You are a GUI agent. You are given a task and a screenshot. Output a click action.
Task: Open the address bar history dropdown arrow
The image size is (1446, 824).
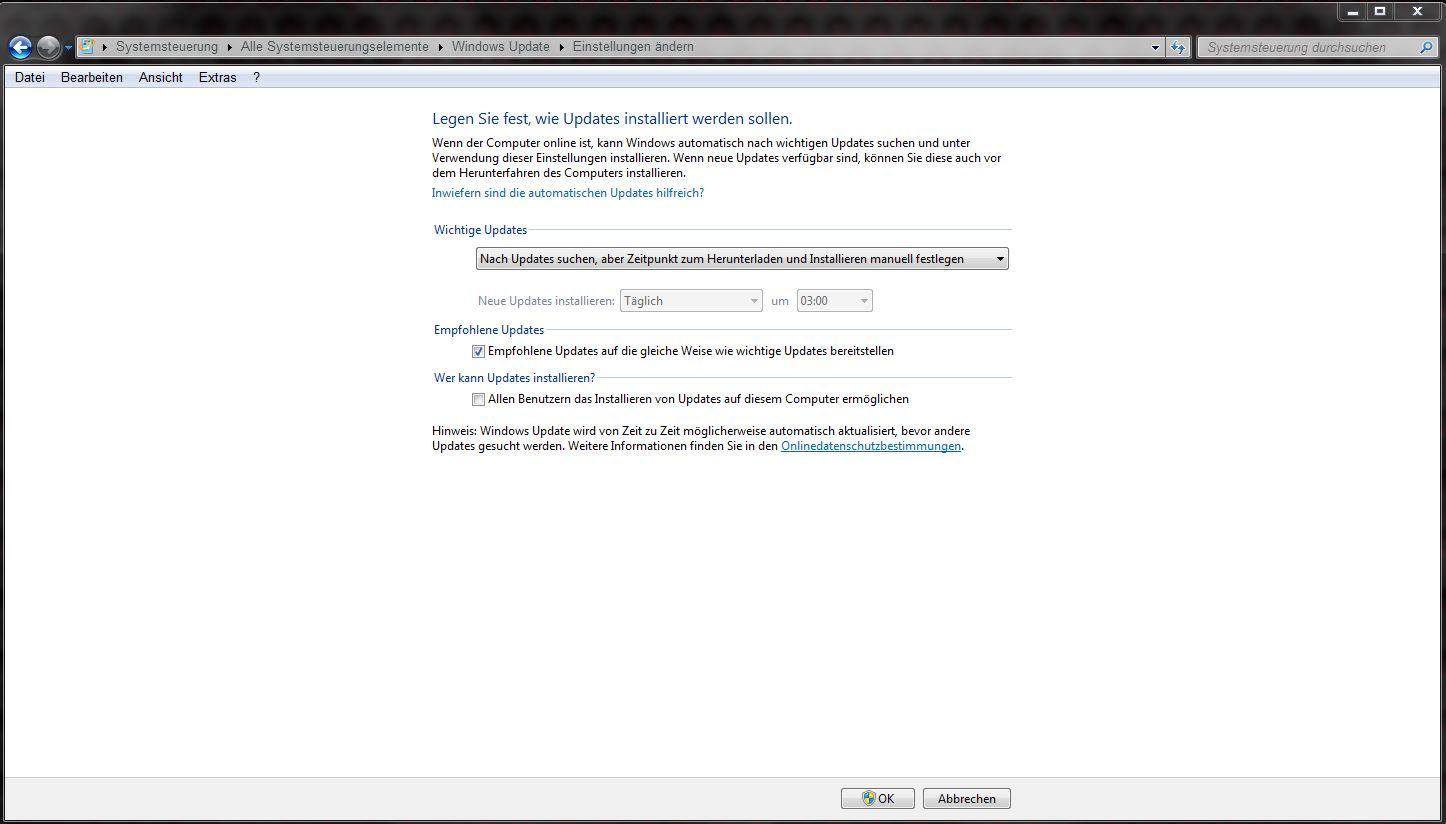1155,47
